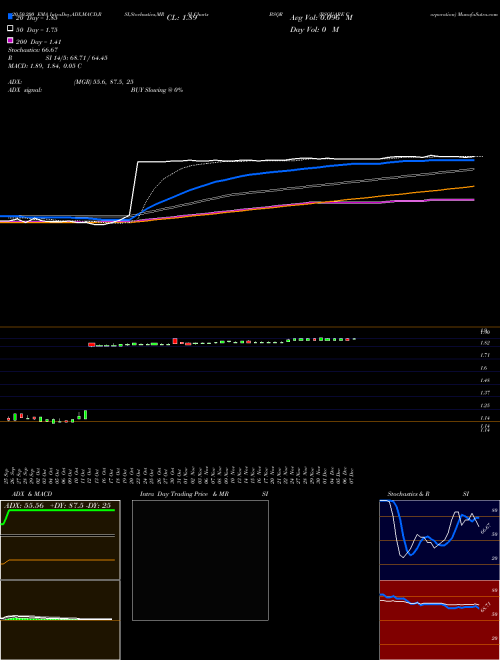This screenshot has width=500, height=660.
Task: Click the 'SI 14/3: 68.71 / 64.45' value
Action: click(x=76, y=58)
